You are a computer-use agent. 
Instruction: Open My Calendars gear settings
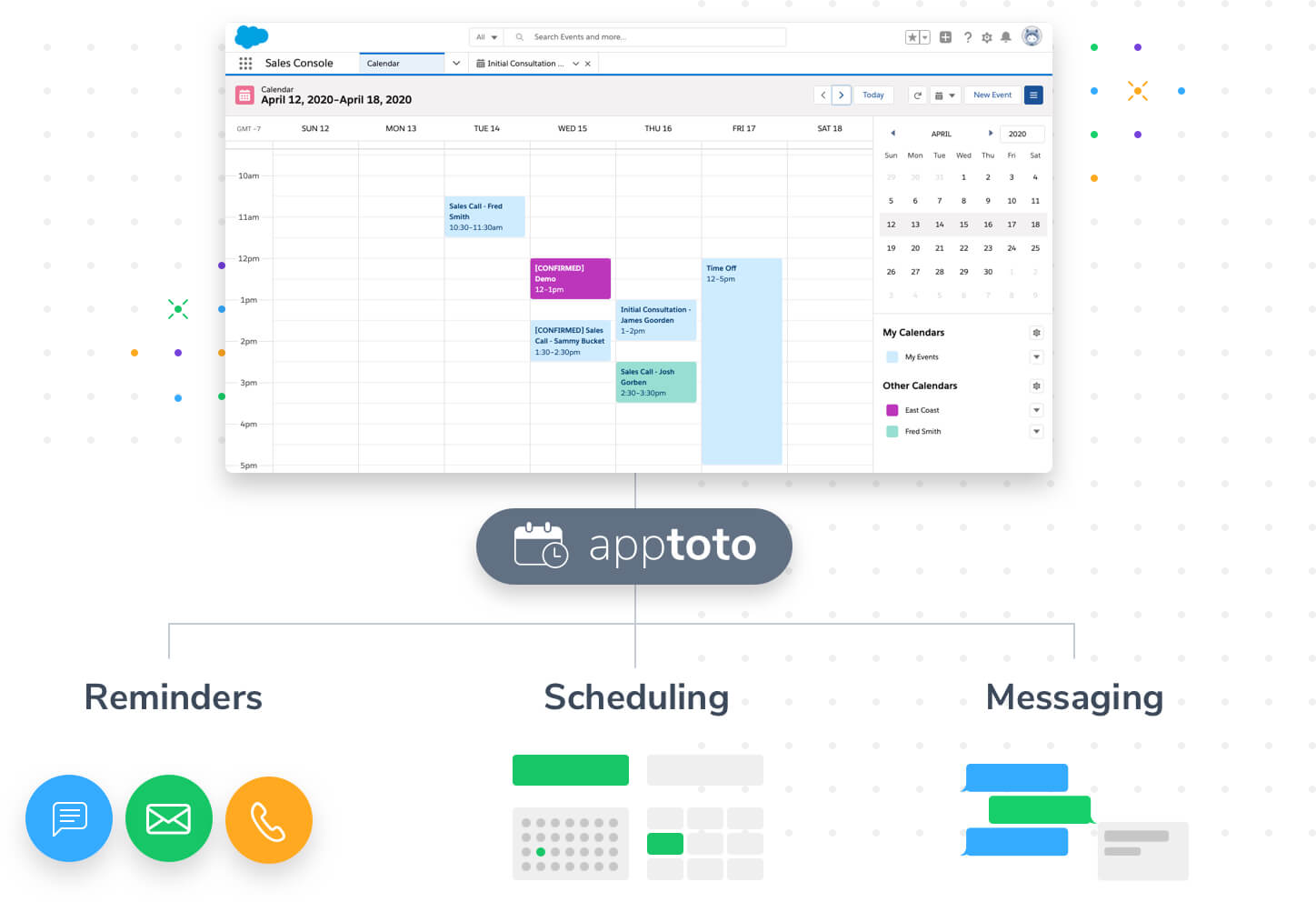pos(1036,333)
